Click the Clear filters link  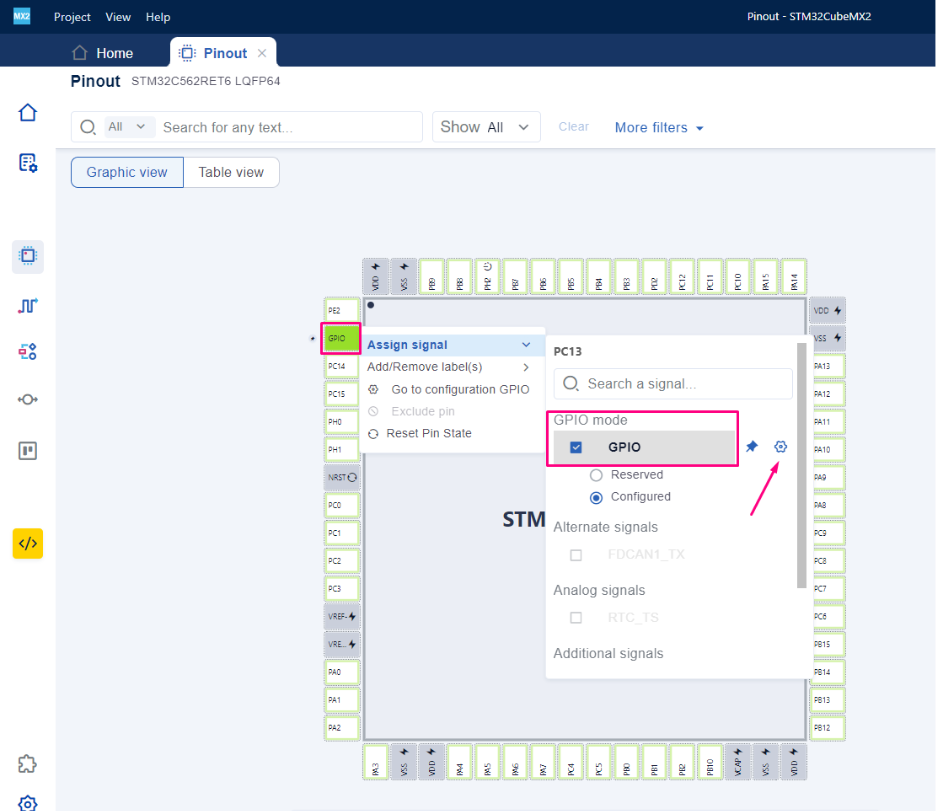[574, 127]
